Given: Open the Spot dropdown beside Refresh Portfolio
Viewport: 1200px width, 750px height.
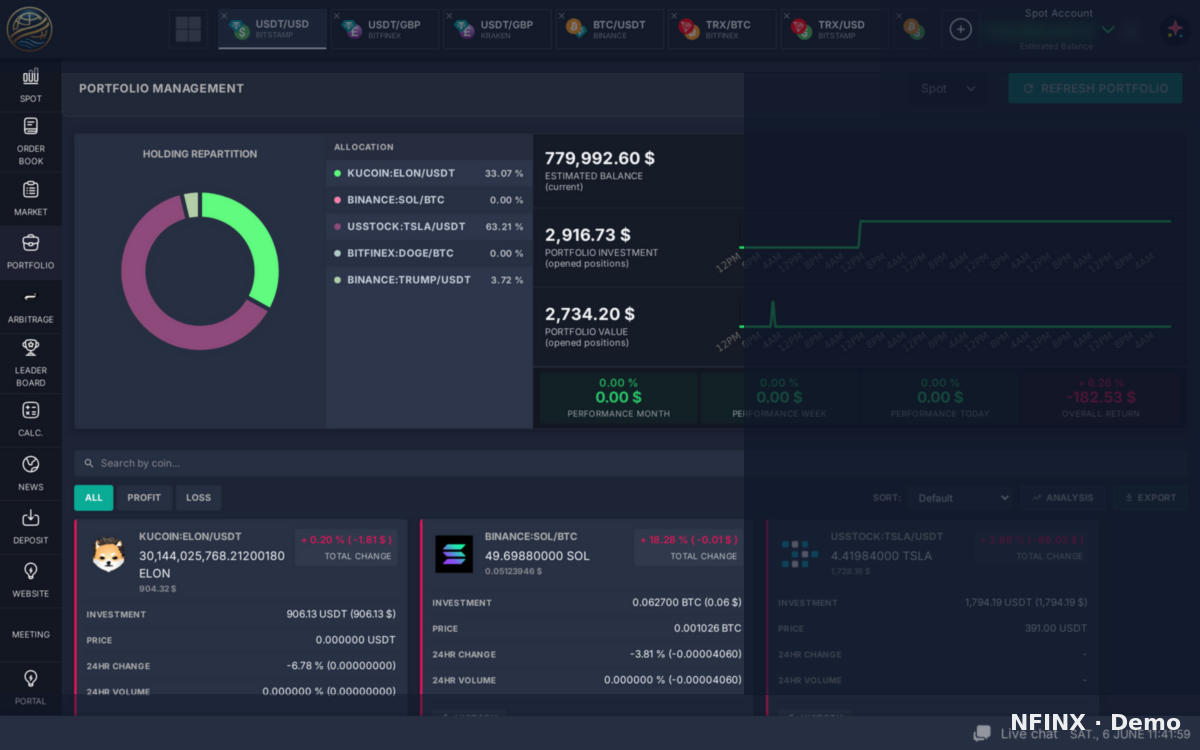Looking at the screenshot, I should (948, 88).
